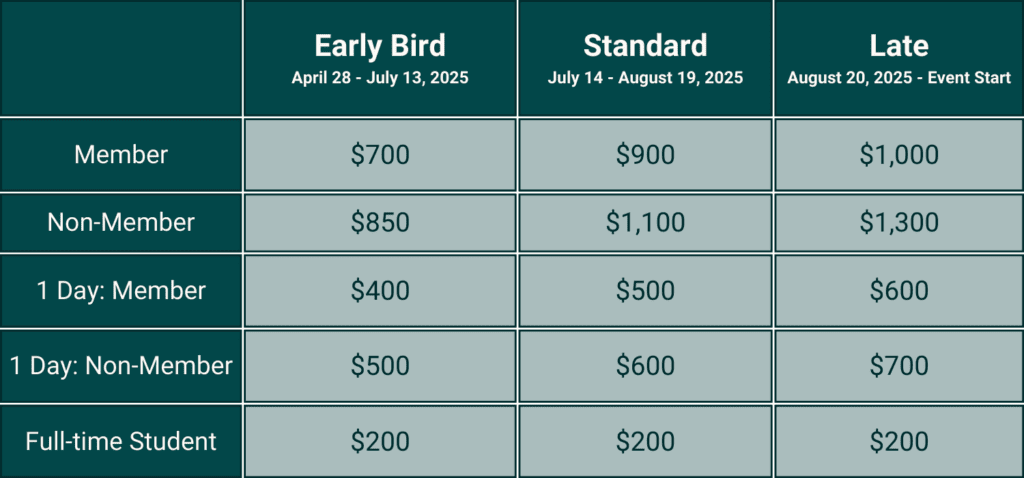Click the Full-time Student row label
The width and height of the screenshot is (1024, 478).
[x=121, y=441]
